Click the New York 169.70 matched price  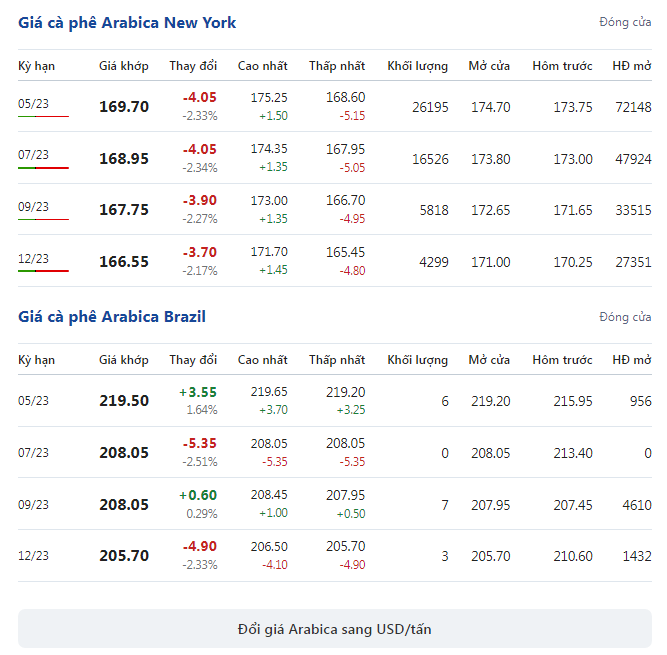(x=124, y=106)
